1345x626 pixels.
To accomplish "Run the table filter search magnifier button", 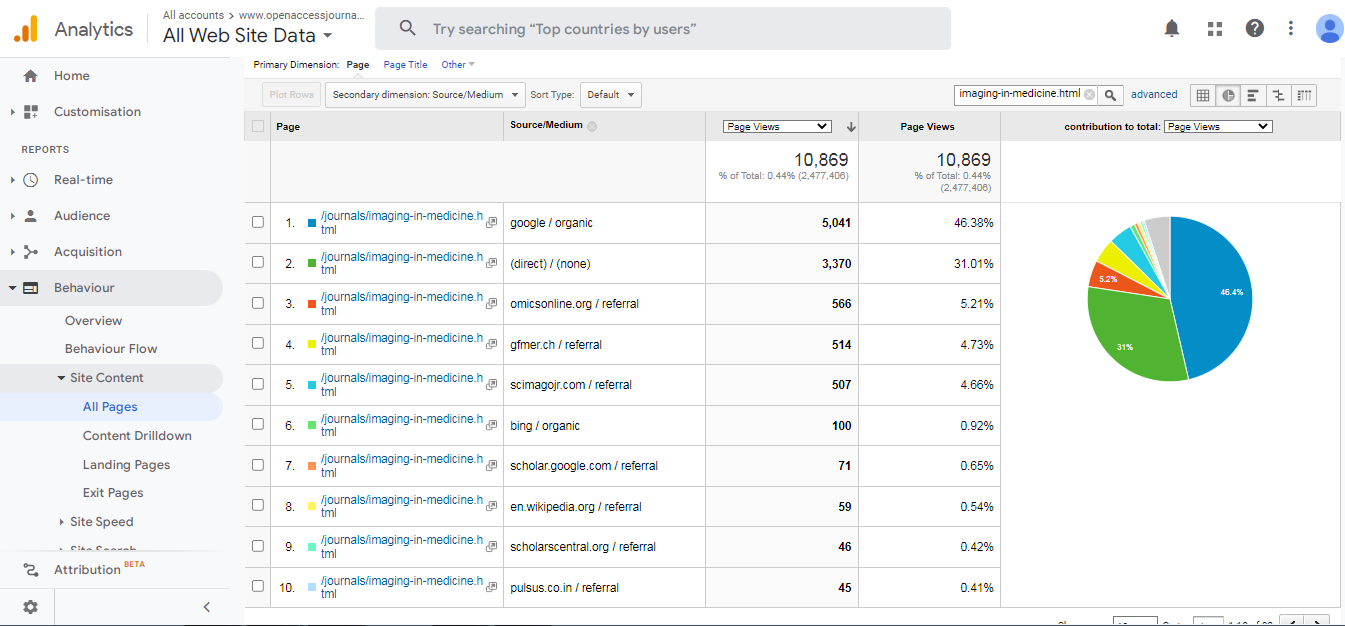I will (x=1110, y=95).
